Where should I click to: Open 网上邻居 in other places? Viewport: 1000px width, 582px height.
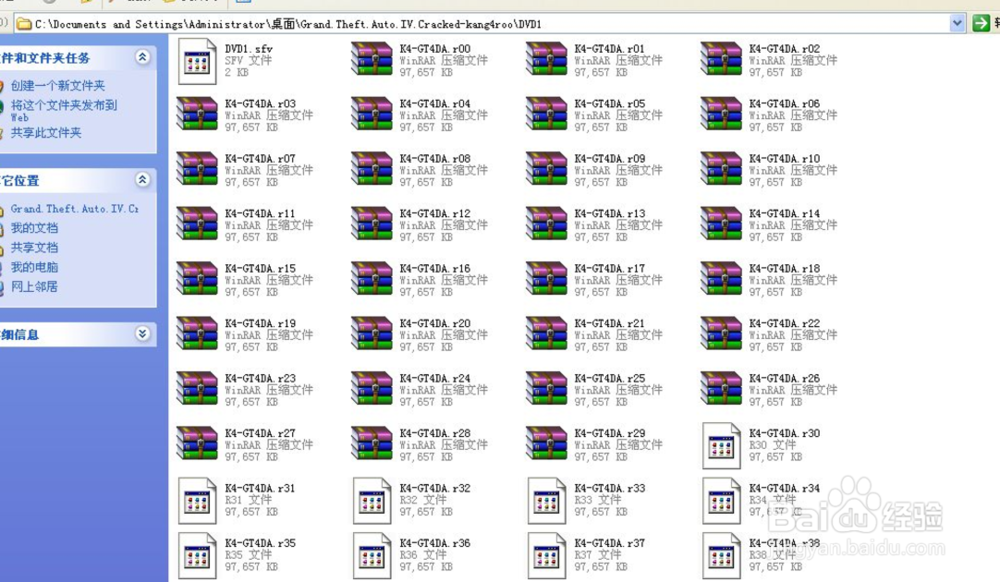click(x=34, y=287)
